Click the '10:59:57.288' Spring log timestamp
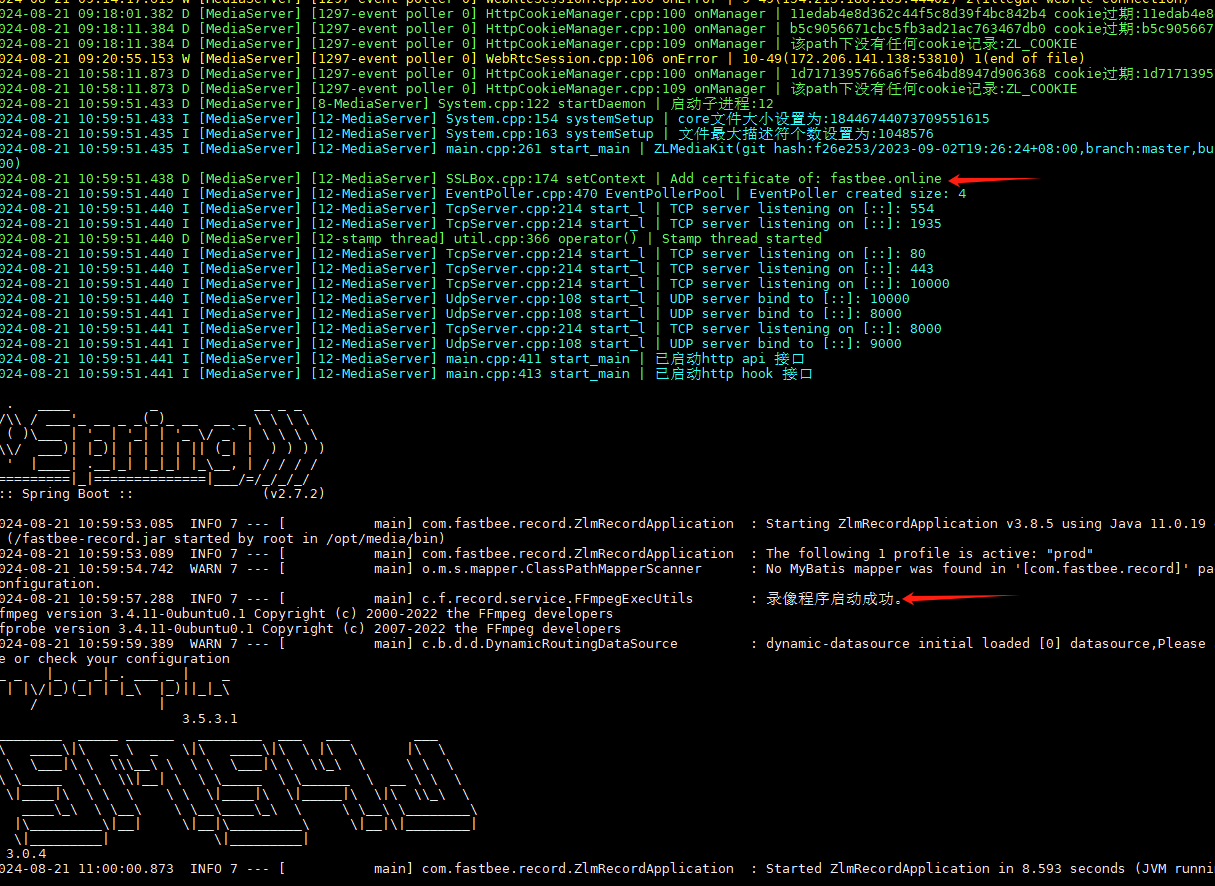This screenshot has width=1215, height=886. tap(127, 599)
